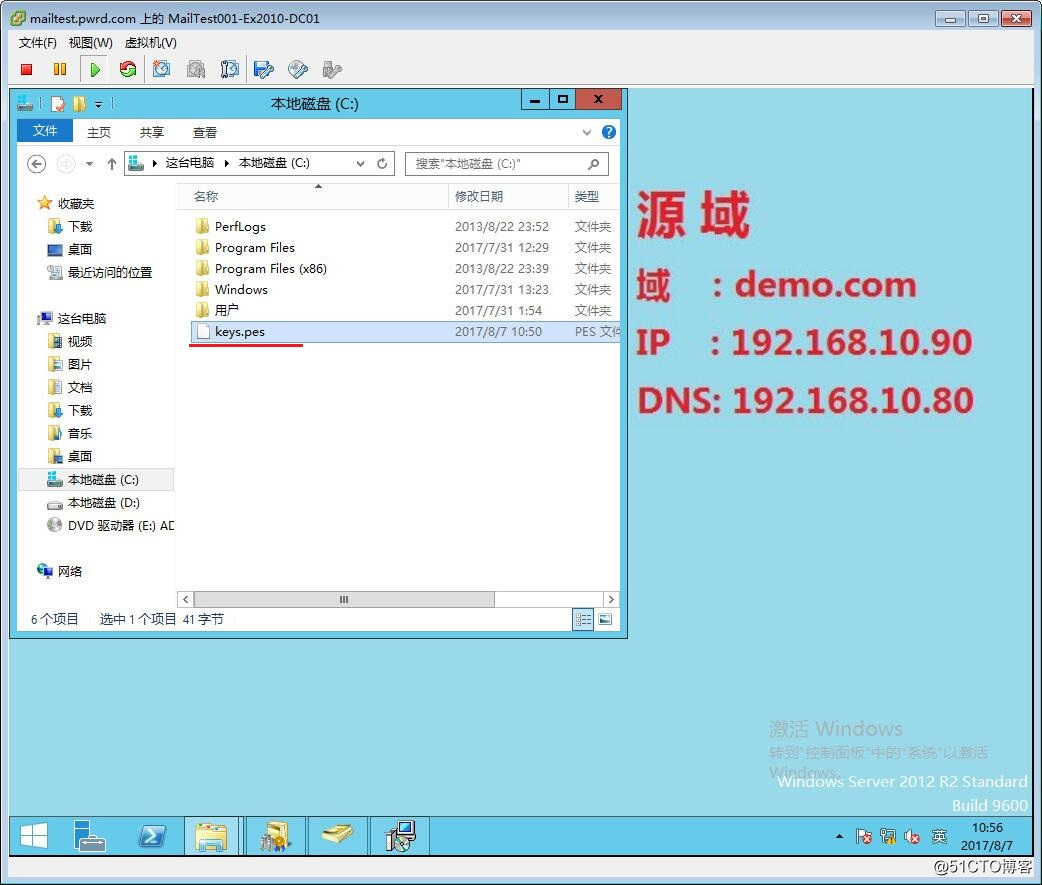1042x885 pixels.
Task: Click the Take Snapshot icon
Action: (x=161, y=69)
